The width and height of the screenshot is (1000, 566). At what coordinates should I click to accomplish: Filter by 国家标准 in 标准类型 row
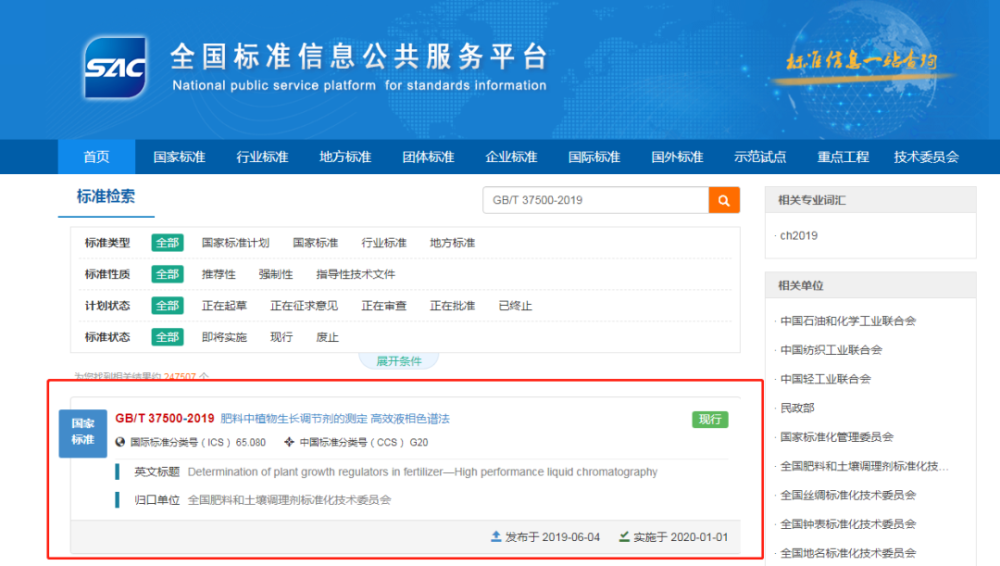pyautogui.click(x=315, y=242)
